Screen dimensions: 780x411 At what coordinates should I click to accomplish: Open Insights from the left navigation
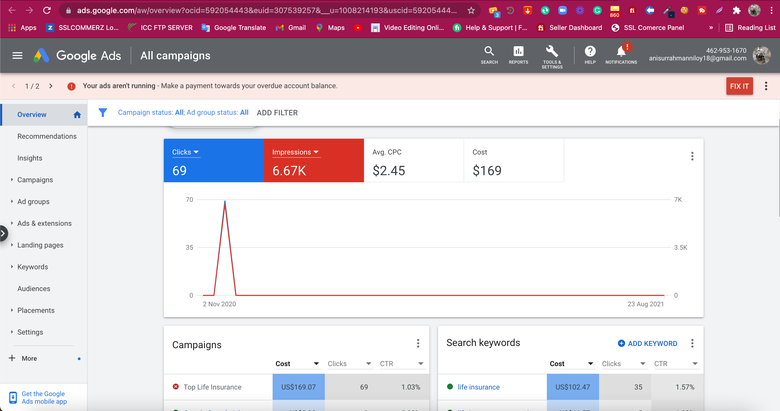pos(30,158)
